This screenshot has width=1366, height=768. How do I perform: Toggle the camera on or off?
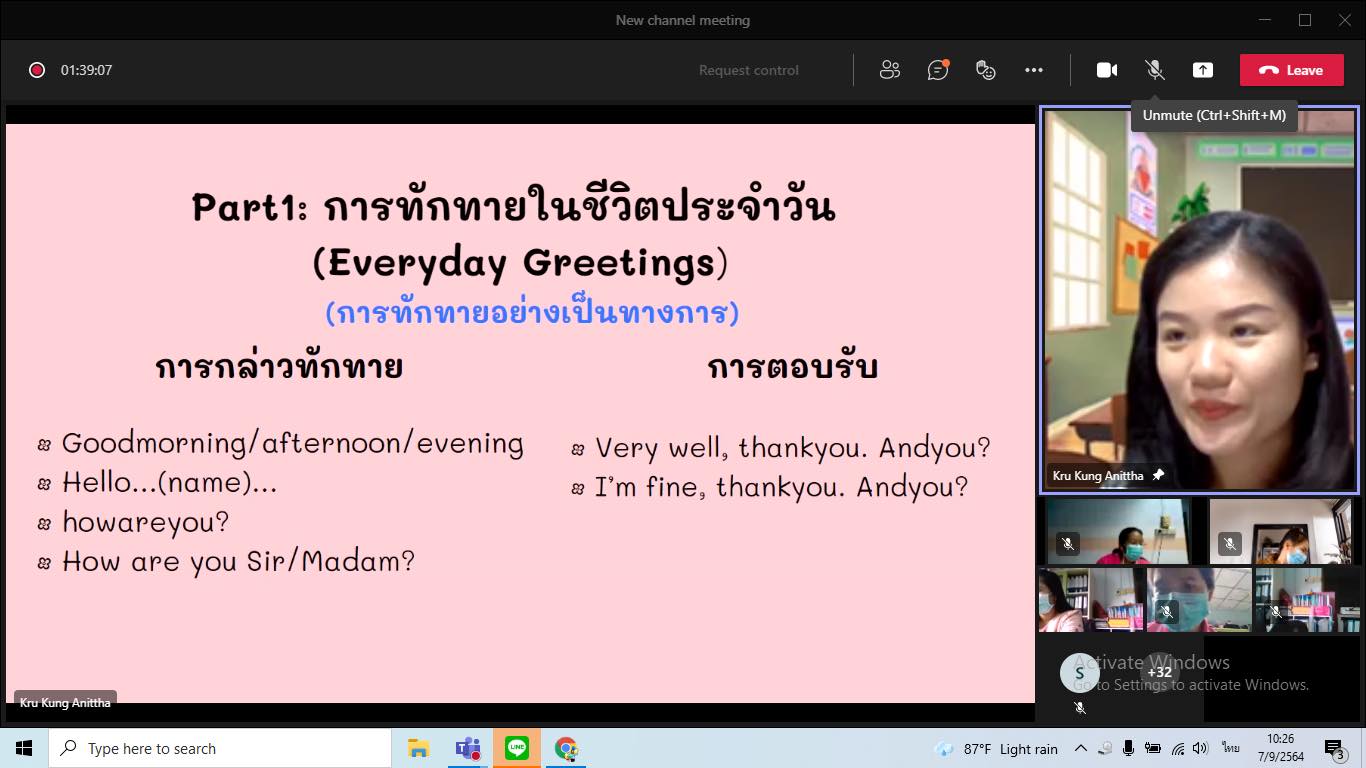tap(1107, 70)
